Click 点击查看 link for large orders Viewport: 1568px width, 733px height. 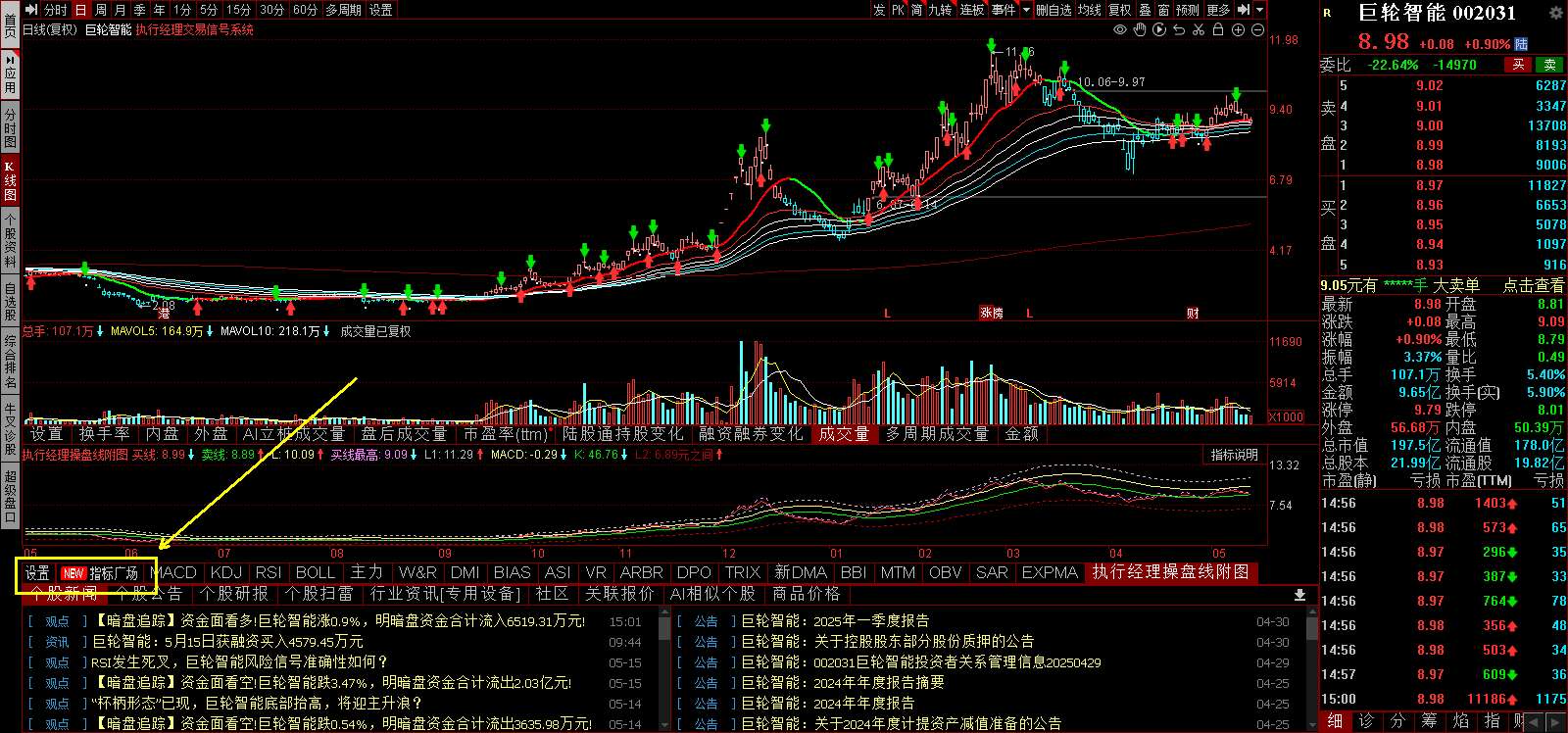click(1534, 285)
